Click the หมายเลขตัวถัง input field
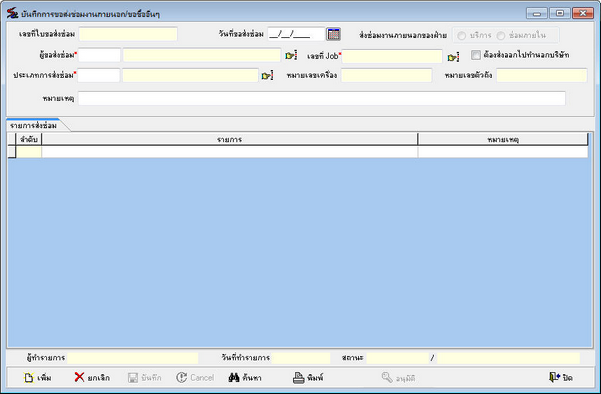The image size is (601, 394). [x=542, y=75]
